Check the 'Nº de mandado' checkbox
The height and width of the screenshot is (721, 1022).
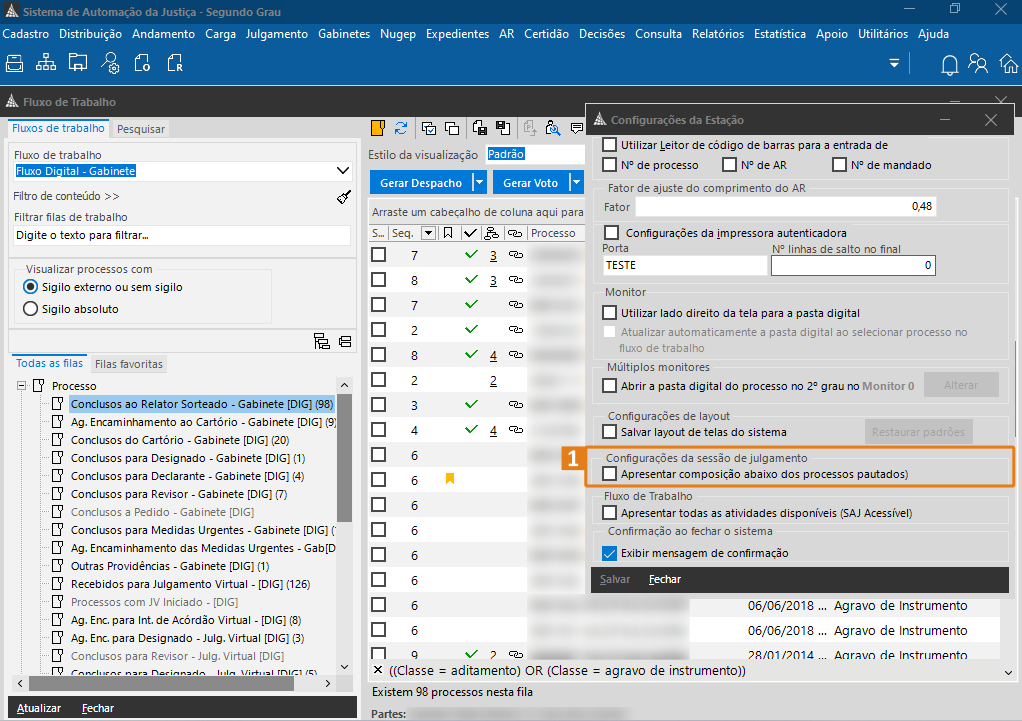(x=840, y=164)
